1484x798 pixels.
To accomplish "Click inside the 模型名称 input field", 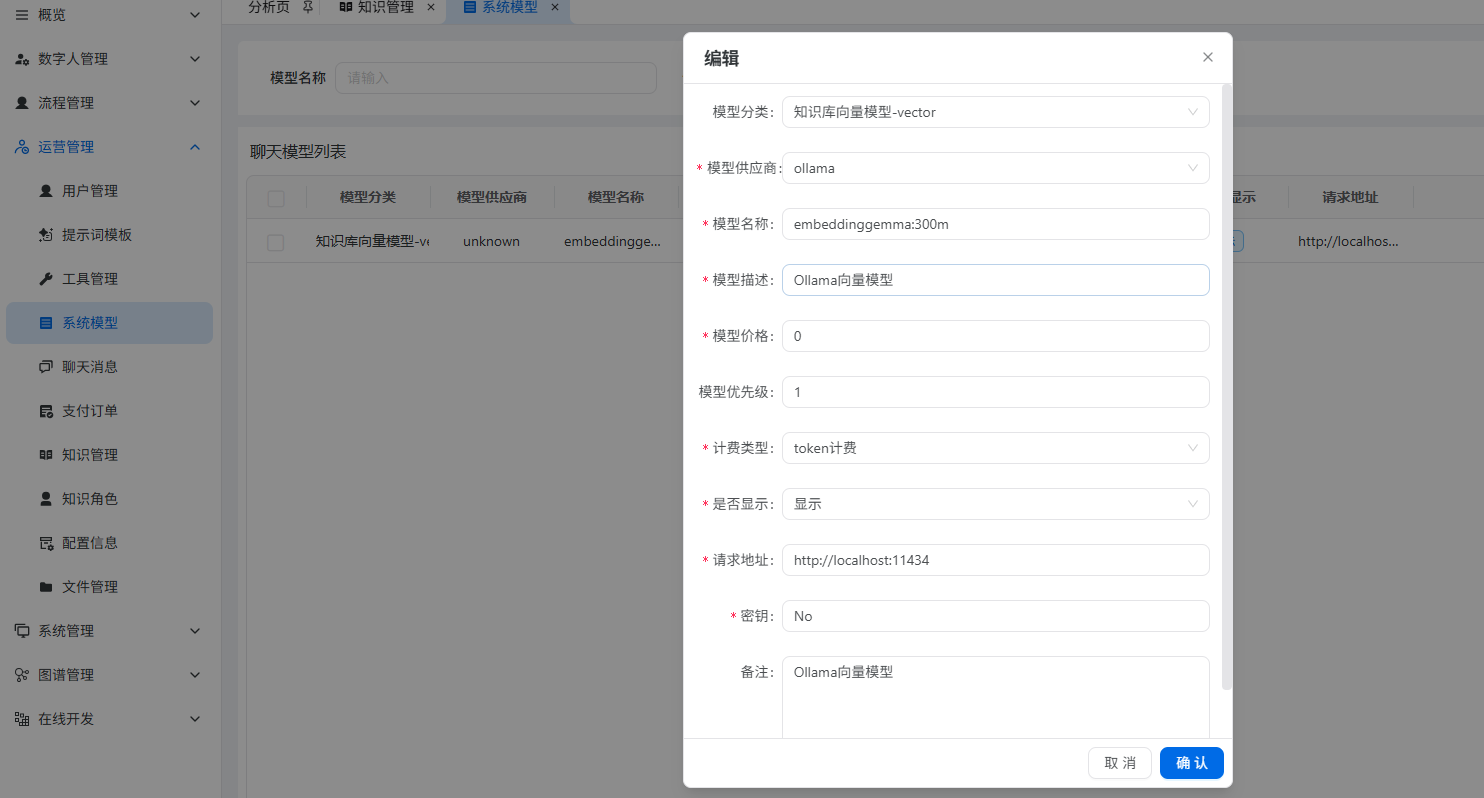I will 995,224.
